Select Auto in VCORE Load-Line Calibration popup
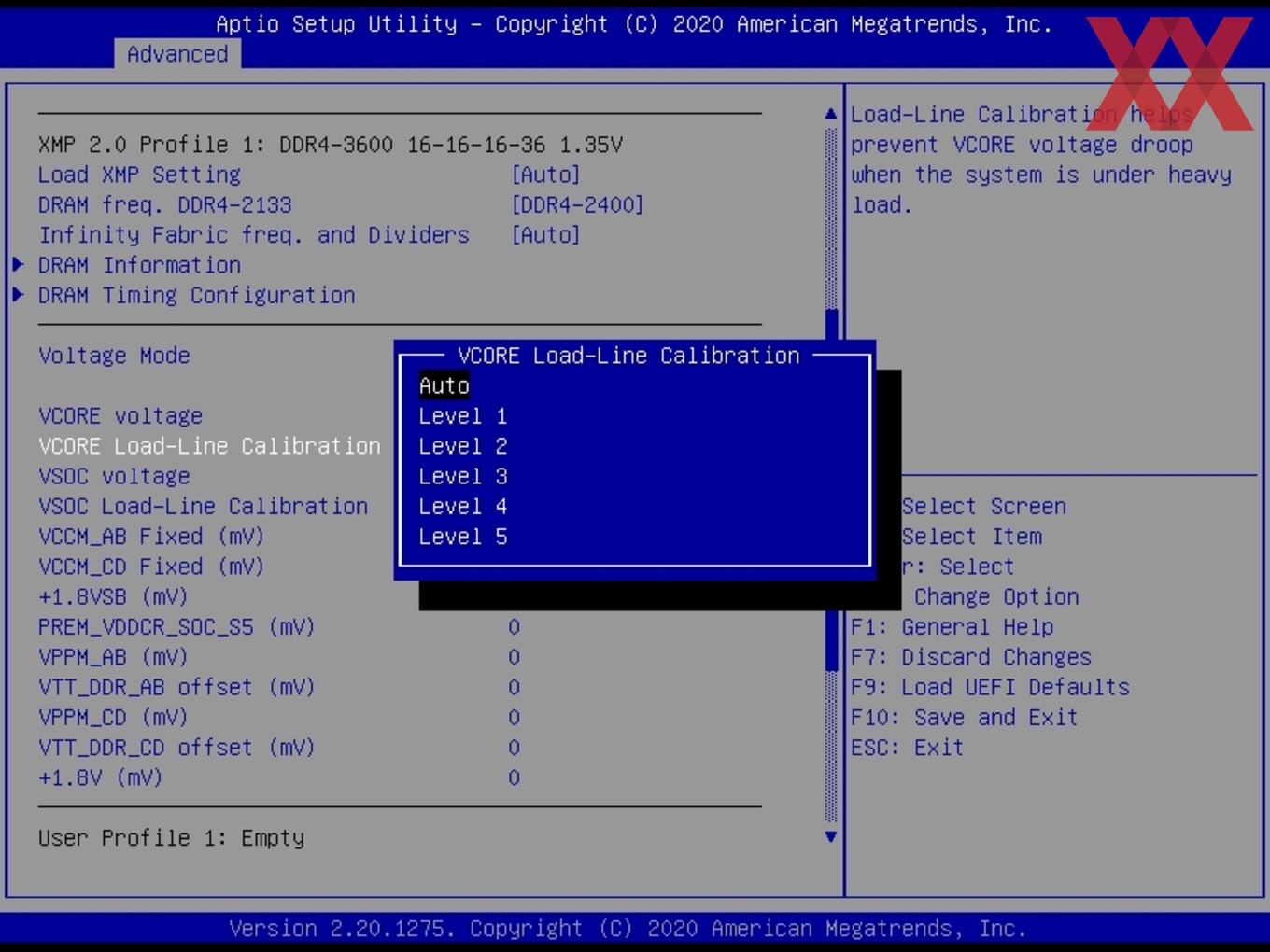Viewport: 1270px width, 952px height. coord(444,385)
